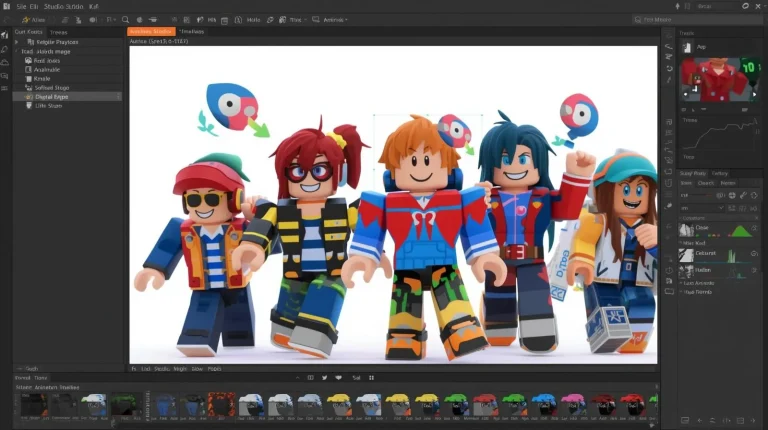Switch to the Curt Kooks tab
This screenshot has height=430, width=768.
coord(28,32)
